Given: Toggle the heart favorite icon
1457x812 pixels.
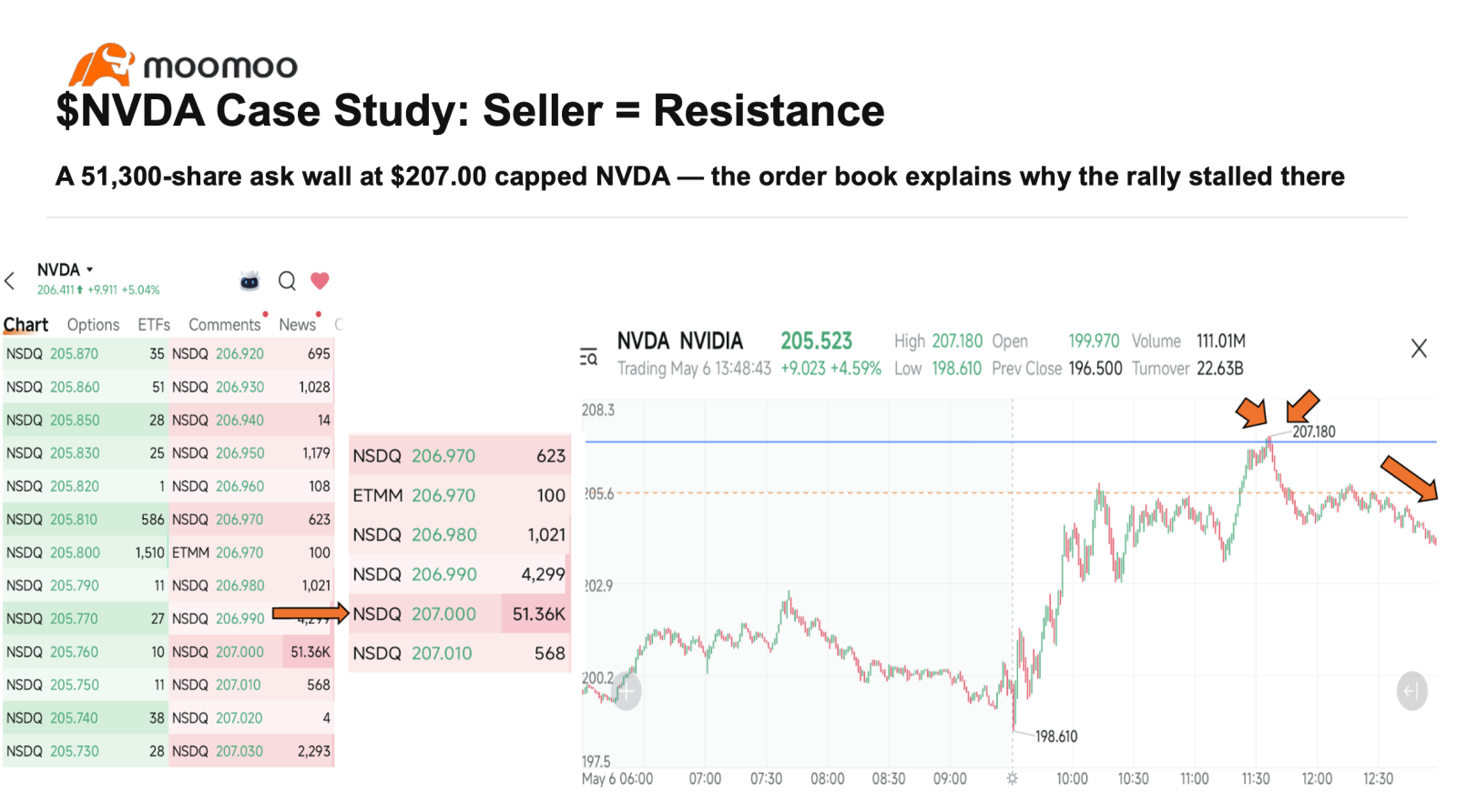Looking at the screenshot, I should click(x=320, y=280).
